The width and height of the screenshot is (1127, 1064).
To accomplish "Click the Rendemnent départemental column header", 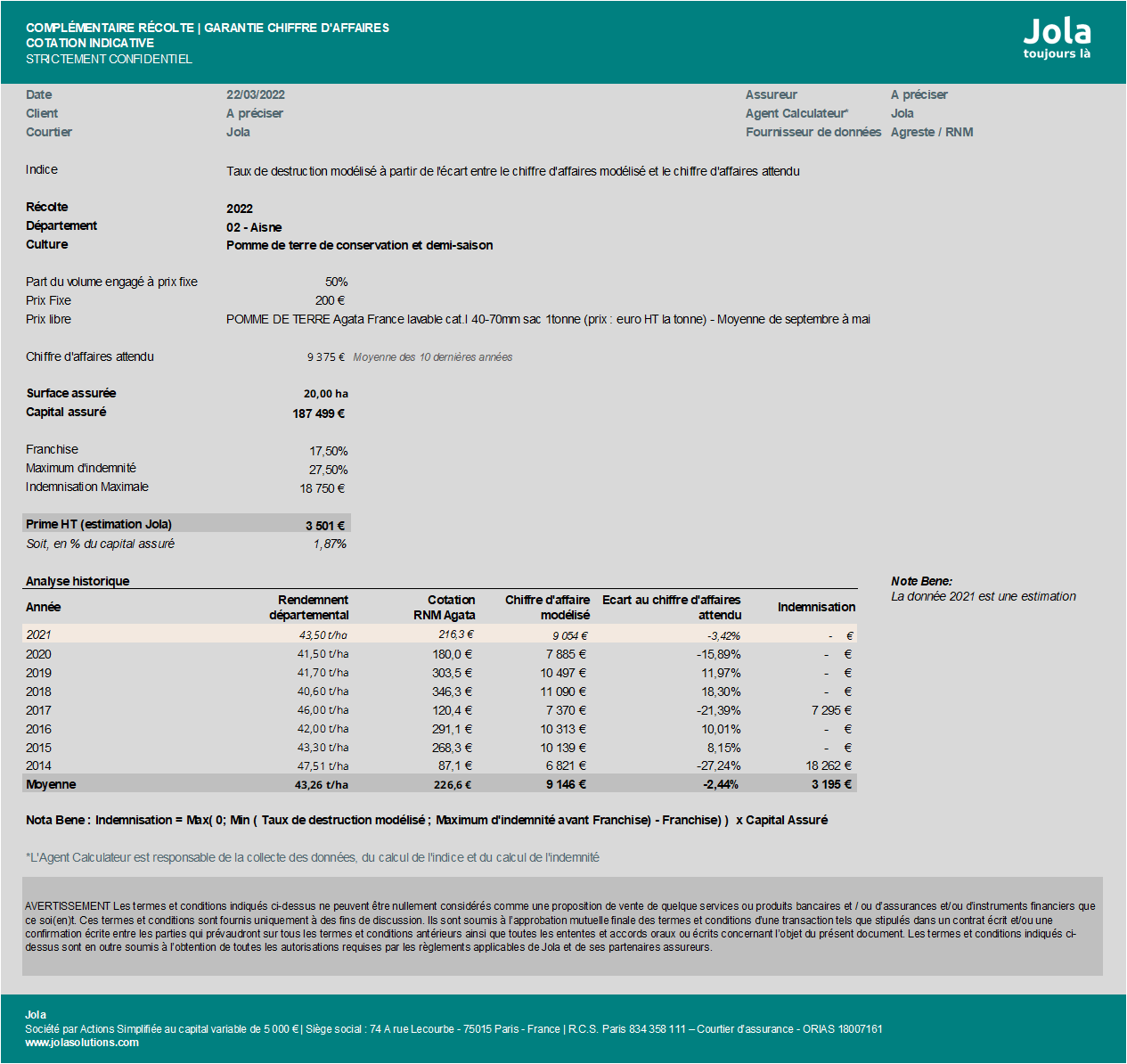I will pos(309,608).
